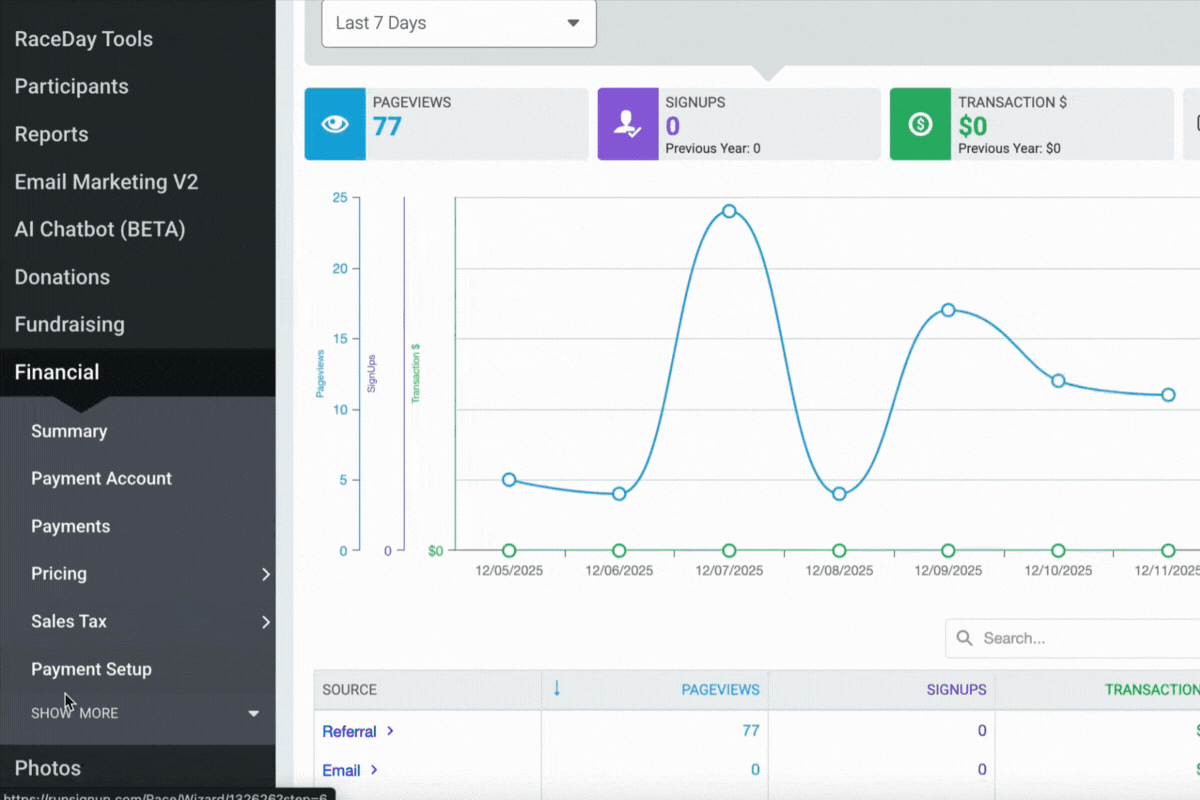
Task: Open the Last 7 Days dropdown
Action: coord(458,23)
